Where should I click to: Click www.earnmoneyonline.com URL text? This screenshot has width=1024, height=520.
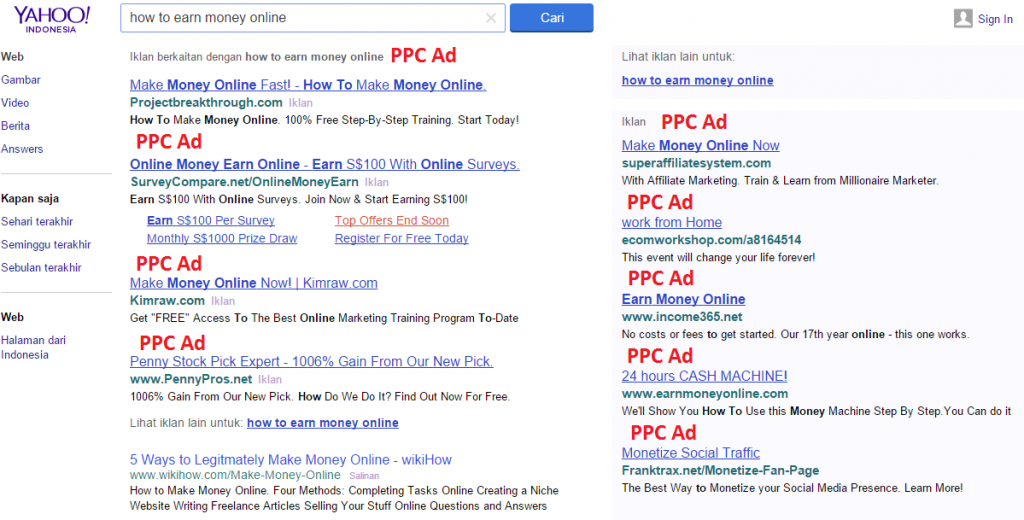(x=705, y=394)
